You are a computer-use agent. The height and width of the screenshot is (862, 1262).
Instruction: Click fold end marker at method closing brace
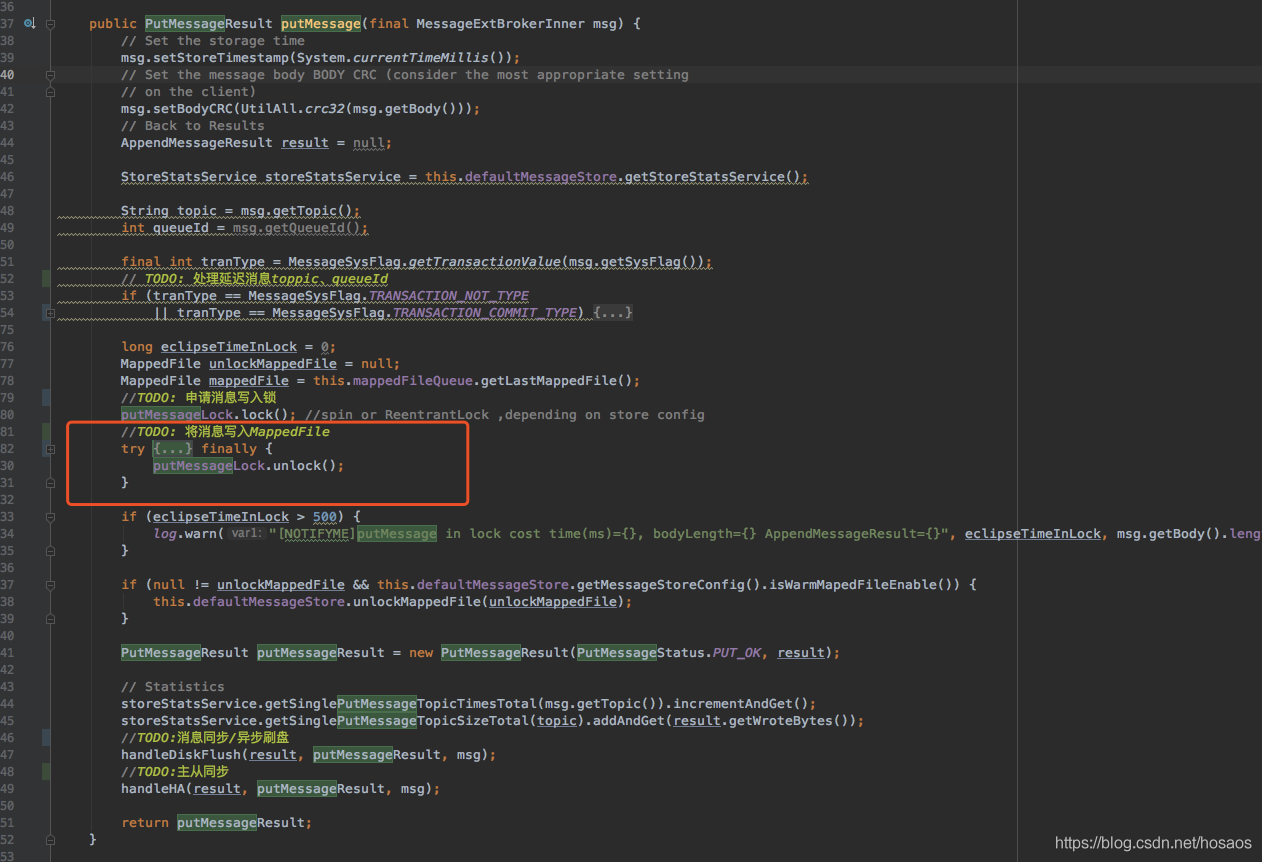(50, 840)
